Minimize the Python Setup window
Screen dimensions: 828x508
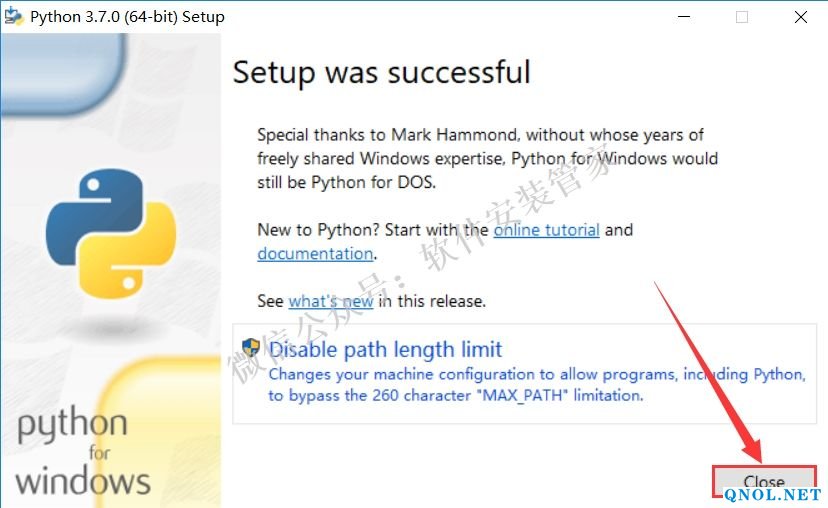(684, 17)
